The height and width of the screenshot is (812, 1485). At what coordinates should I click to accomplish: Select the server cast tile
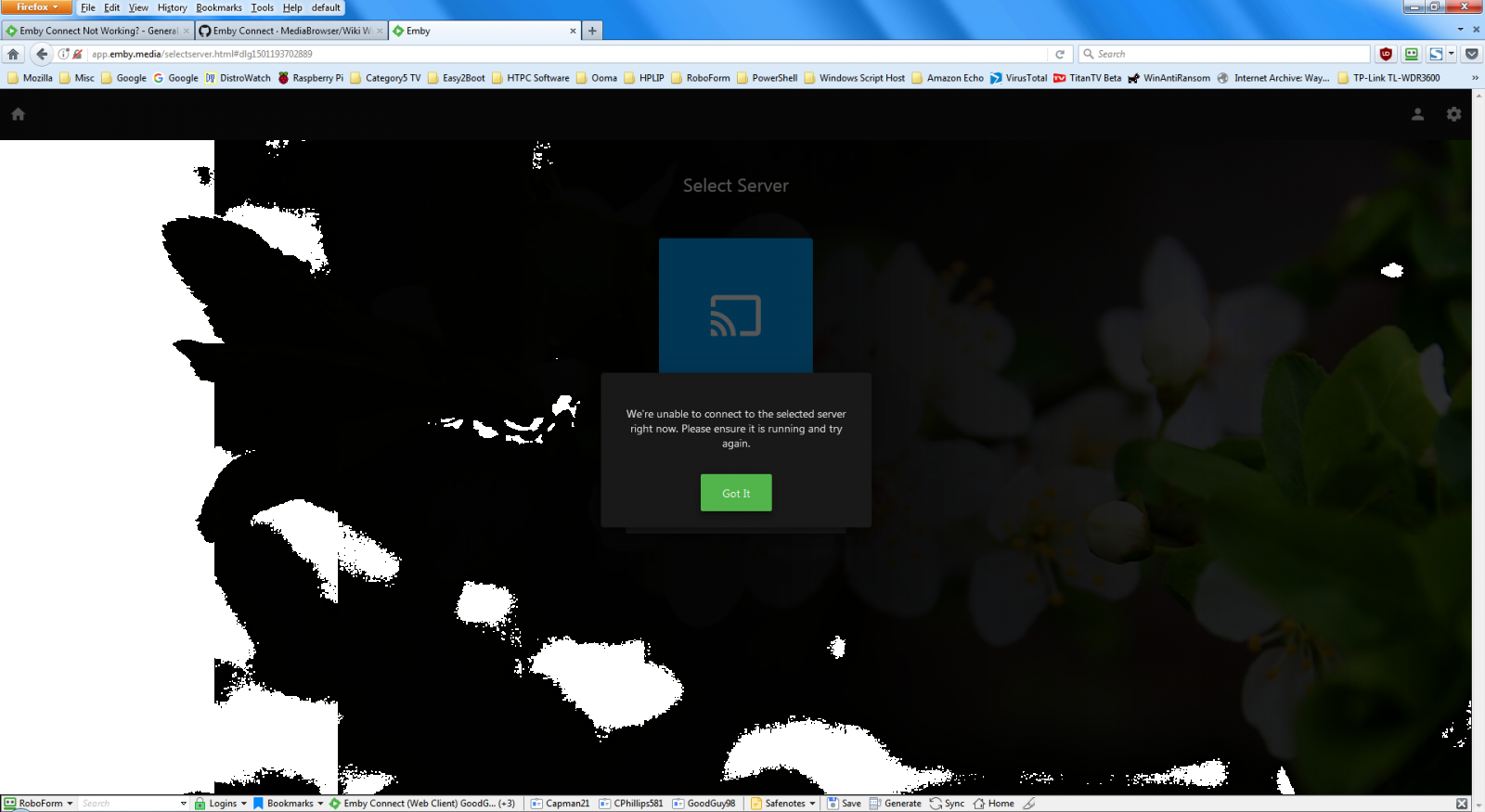tap(736, 306)
